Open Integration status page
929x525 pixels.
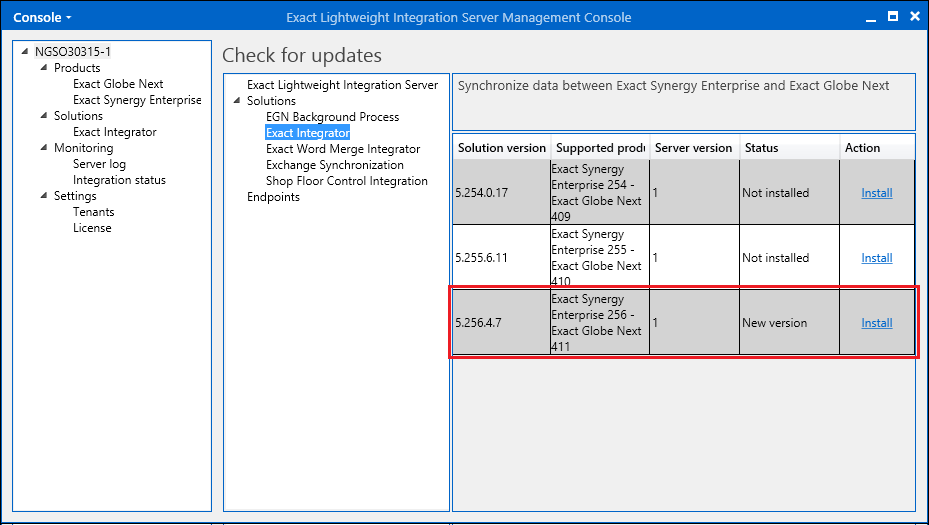tap(119, 180)
